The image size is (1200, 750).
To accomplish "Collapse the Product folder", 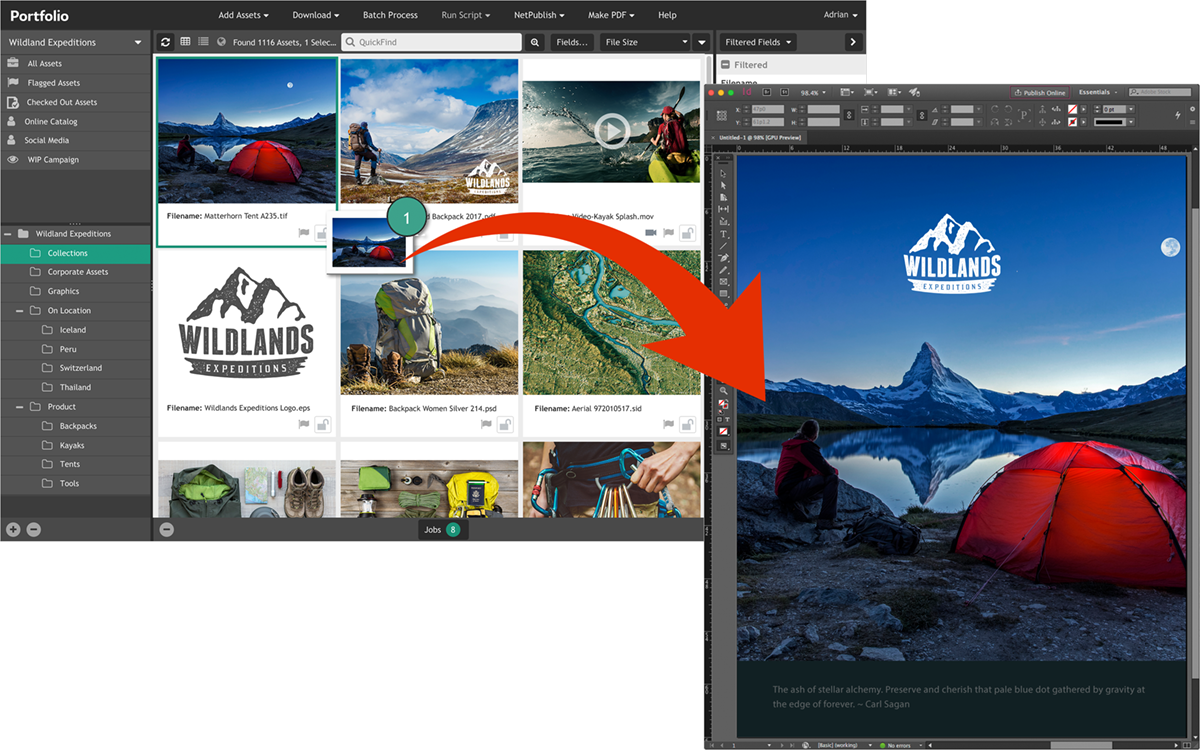I will point(21,406).
